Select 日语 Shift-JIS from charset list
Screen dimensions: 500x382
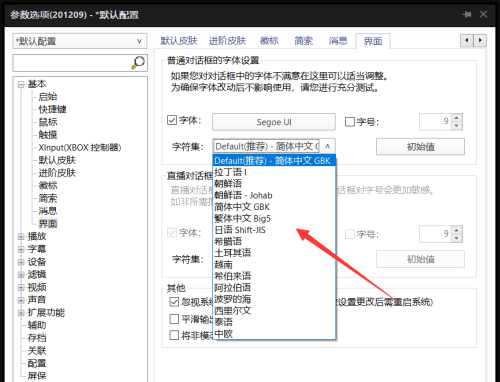point(240,230)
